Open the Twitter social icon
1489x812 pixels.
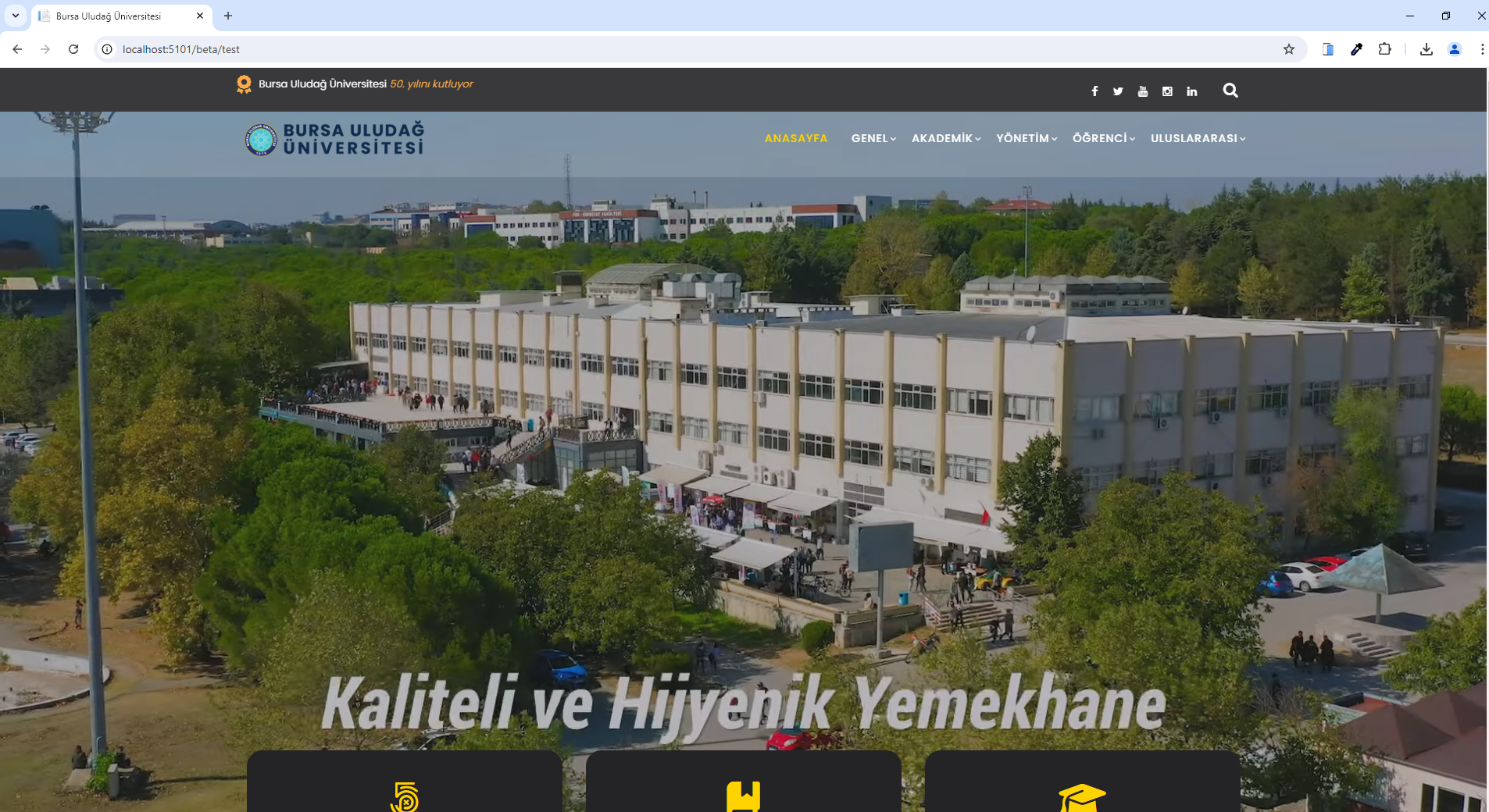coord(1118,91)
